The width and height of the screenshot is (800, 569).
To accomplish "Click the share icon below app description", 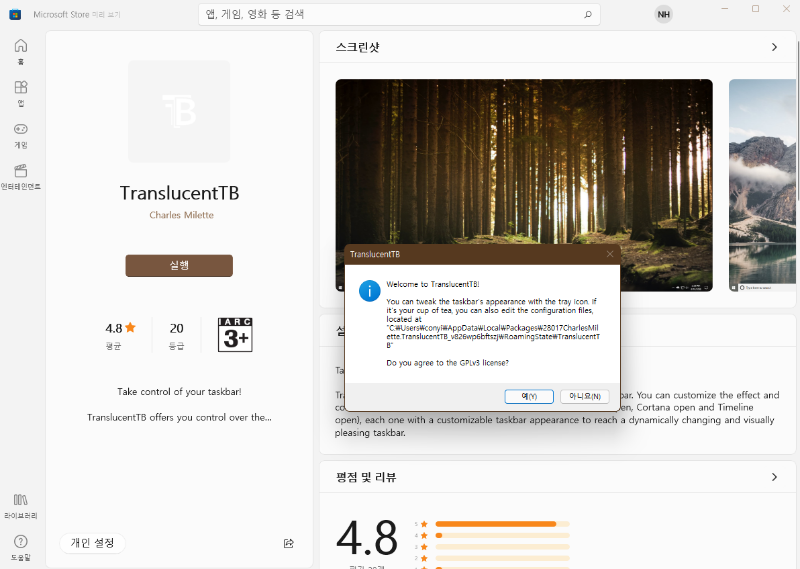I will tap(289, 544).
